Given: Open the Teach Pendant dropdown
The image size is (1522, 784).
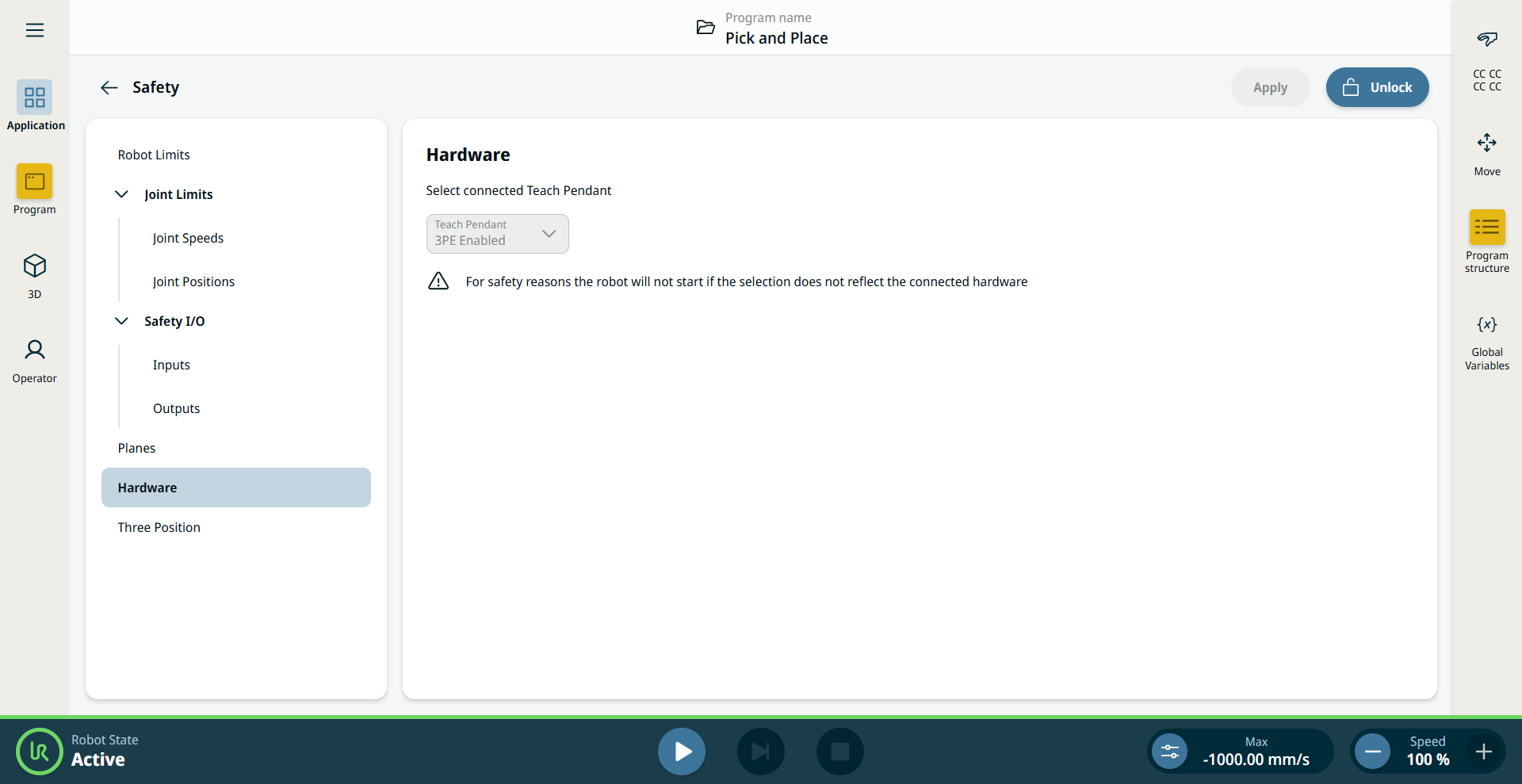Looking at the screenshot, I should (497, 234).
